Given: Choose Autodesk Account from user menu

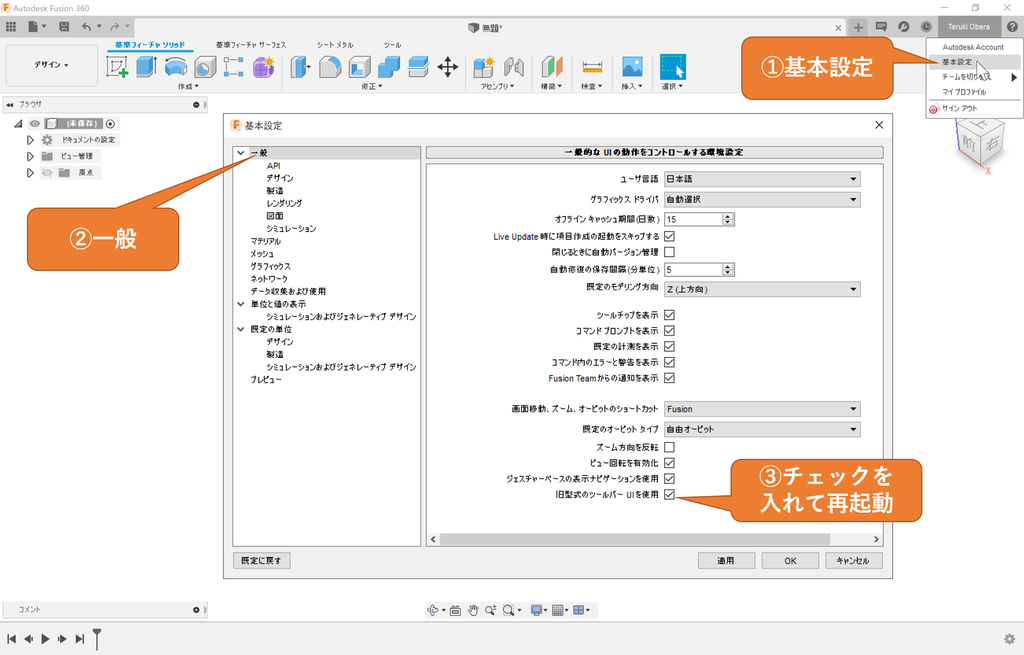Looking at the screenshot, I should click(973, 47).
